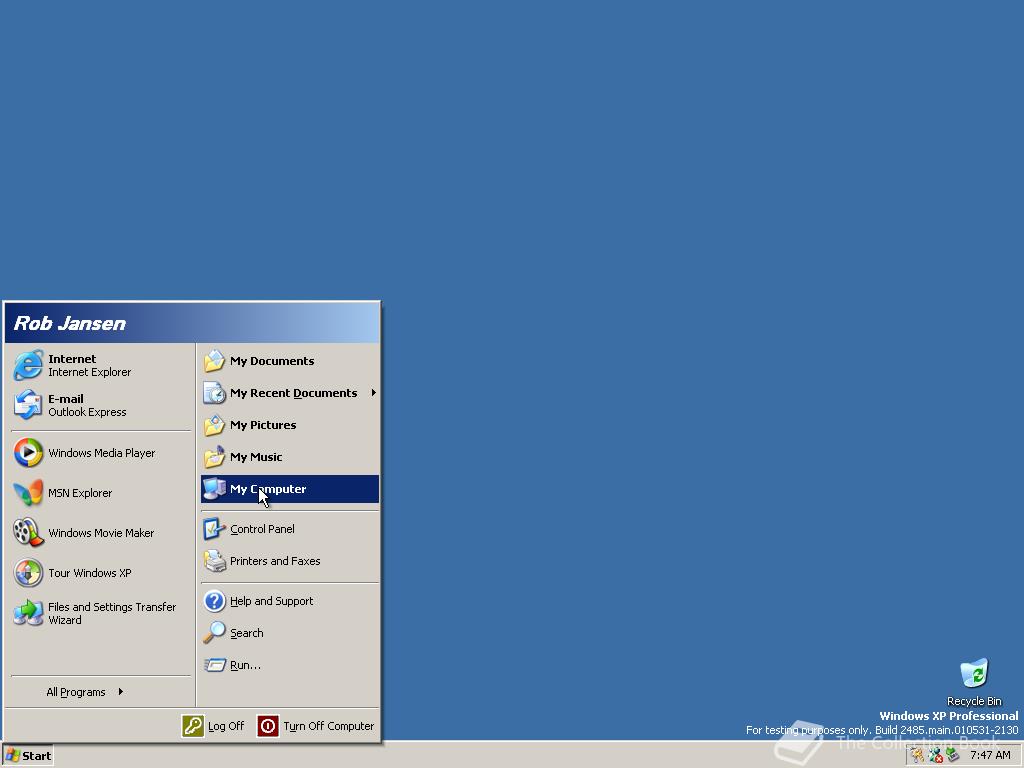
Task: Click the Windows activation keys tray icon
Action: point(918,756)
